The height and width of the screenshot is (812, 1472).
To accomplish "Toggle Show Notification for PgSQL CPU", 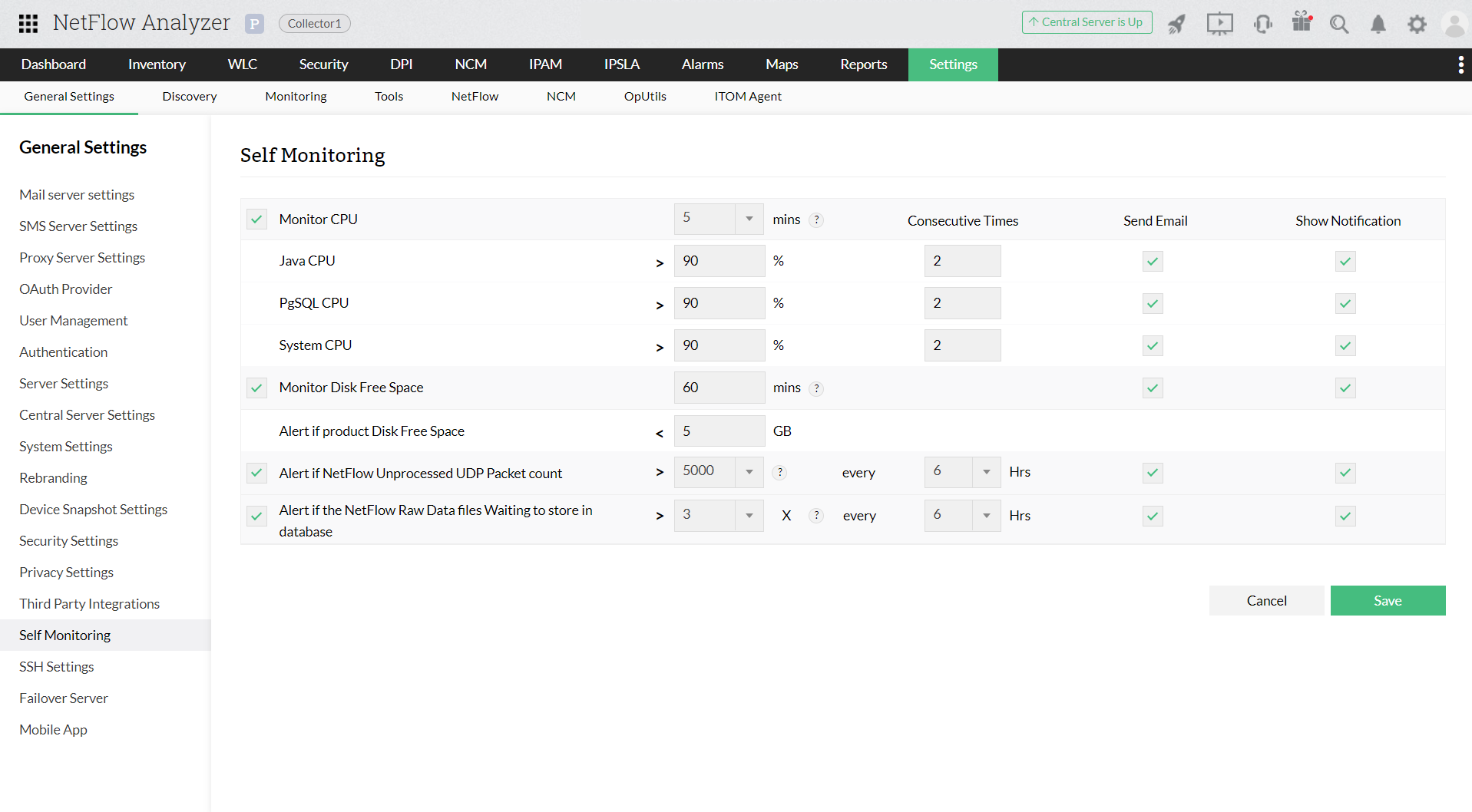I will [1345, 304].
